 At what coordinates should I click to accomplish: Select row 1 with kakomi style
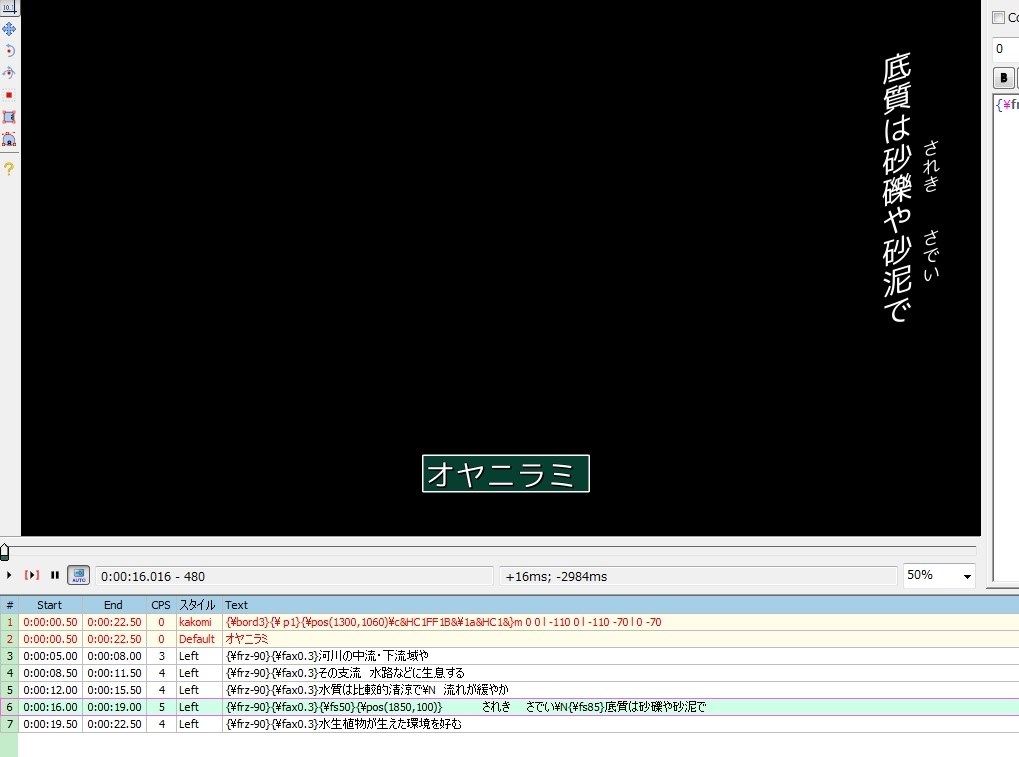(510, 622)
